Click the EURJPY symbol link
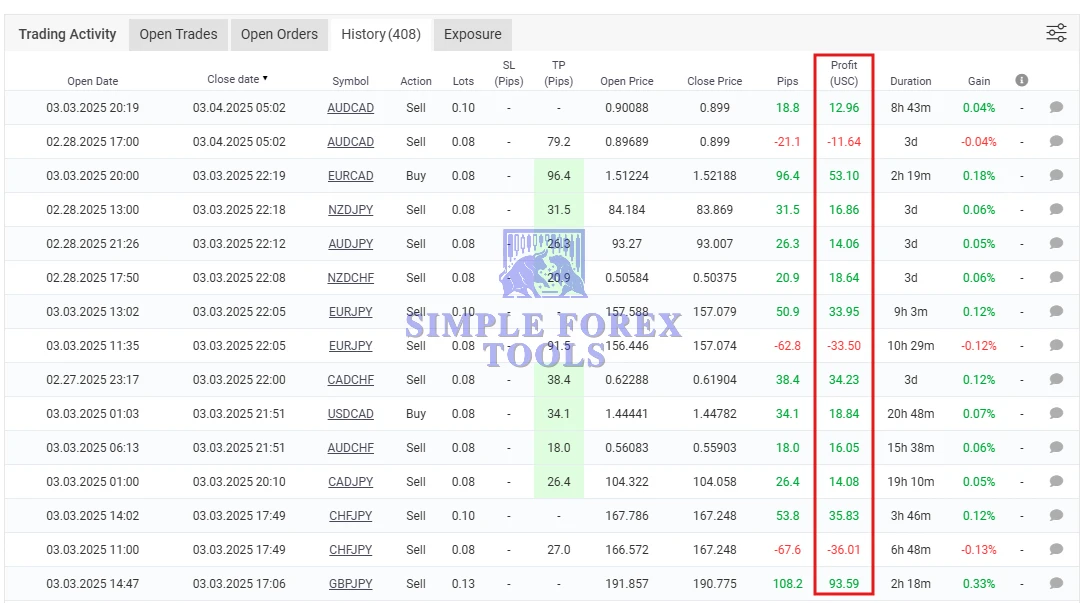Viewport: 1086px width, 603px height. (x=350, y=311)
